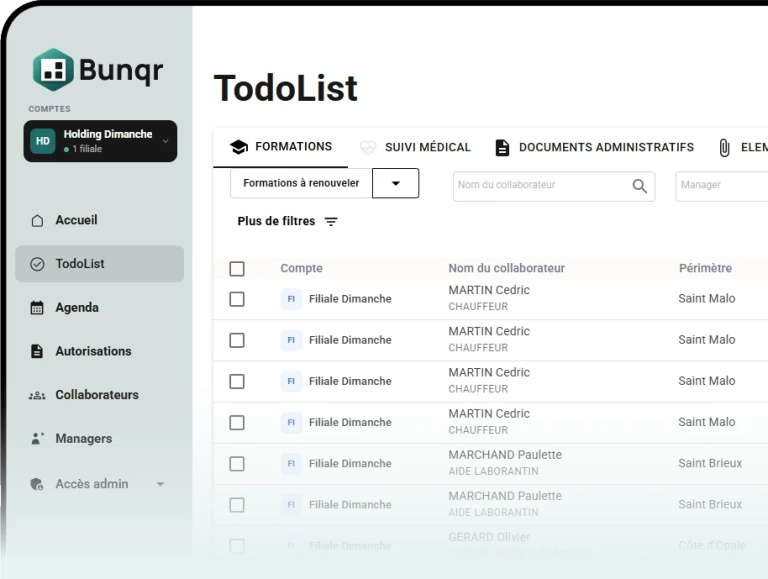The height and width of the screenshot is (579, 768).
Task: Click the Autorisations document icon
Action: point(37,351)
